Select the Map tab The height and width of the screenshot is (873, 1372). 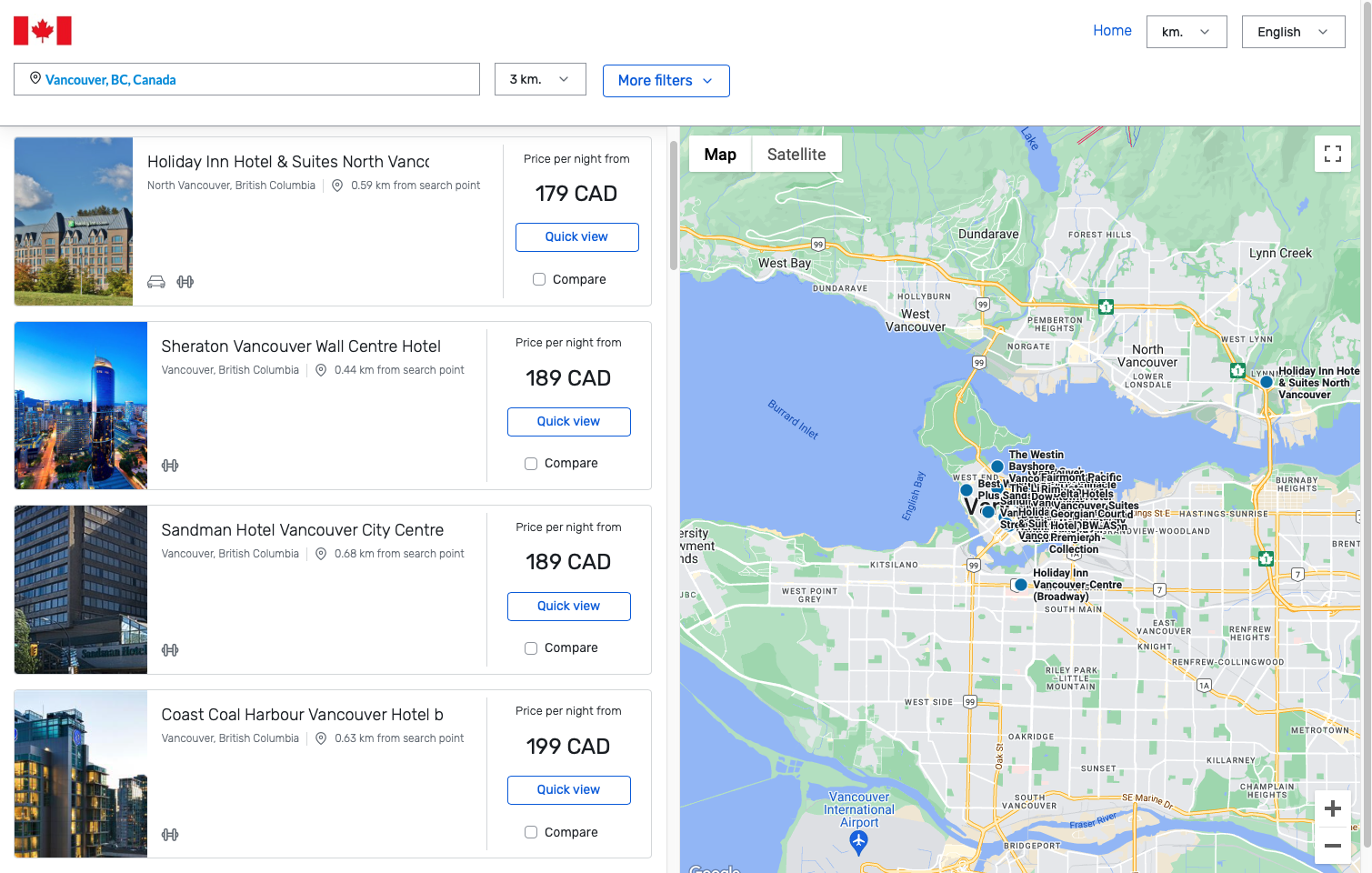[x=719, y=154]
